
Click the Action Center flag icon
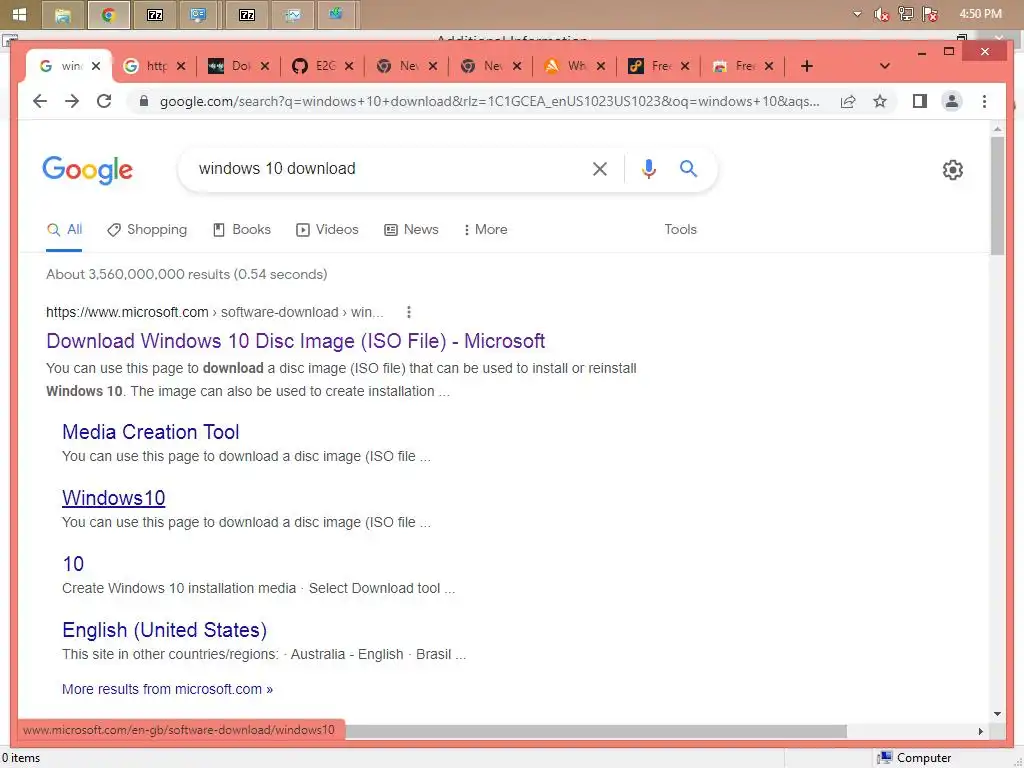tap(931, 14)
